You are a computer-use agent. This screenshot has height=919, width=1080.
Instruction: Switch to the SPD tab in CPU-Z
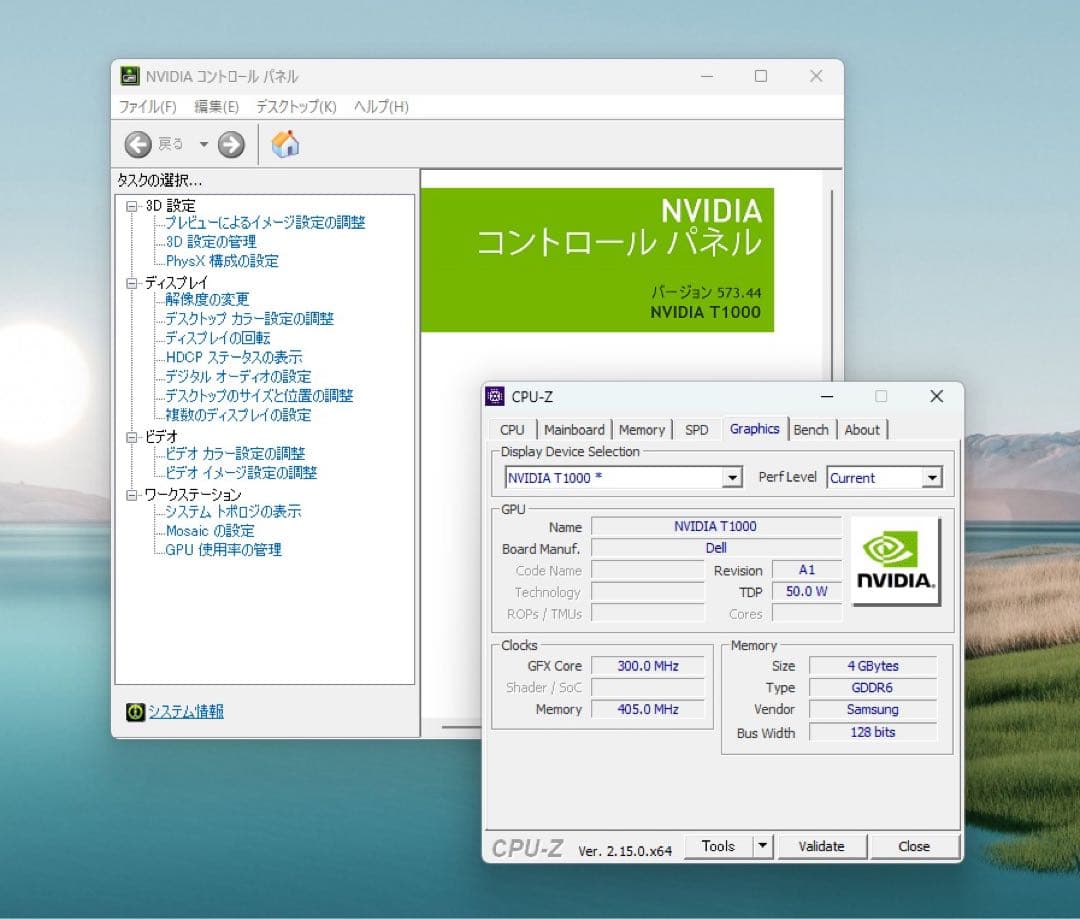pyautogui.click(x=696, y=430)
